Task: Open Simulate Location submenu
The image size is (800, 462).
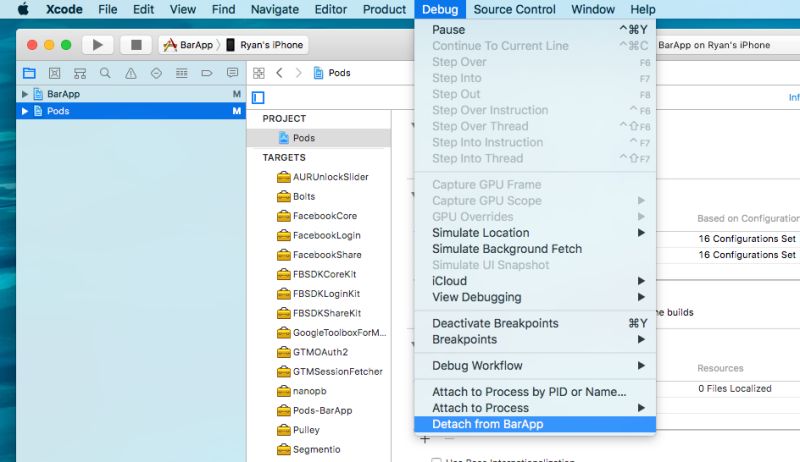Action: pos(535,233)
